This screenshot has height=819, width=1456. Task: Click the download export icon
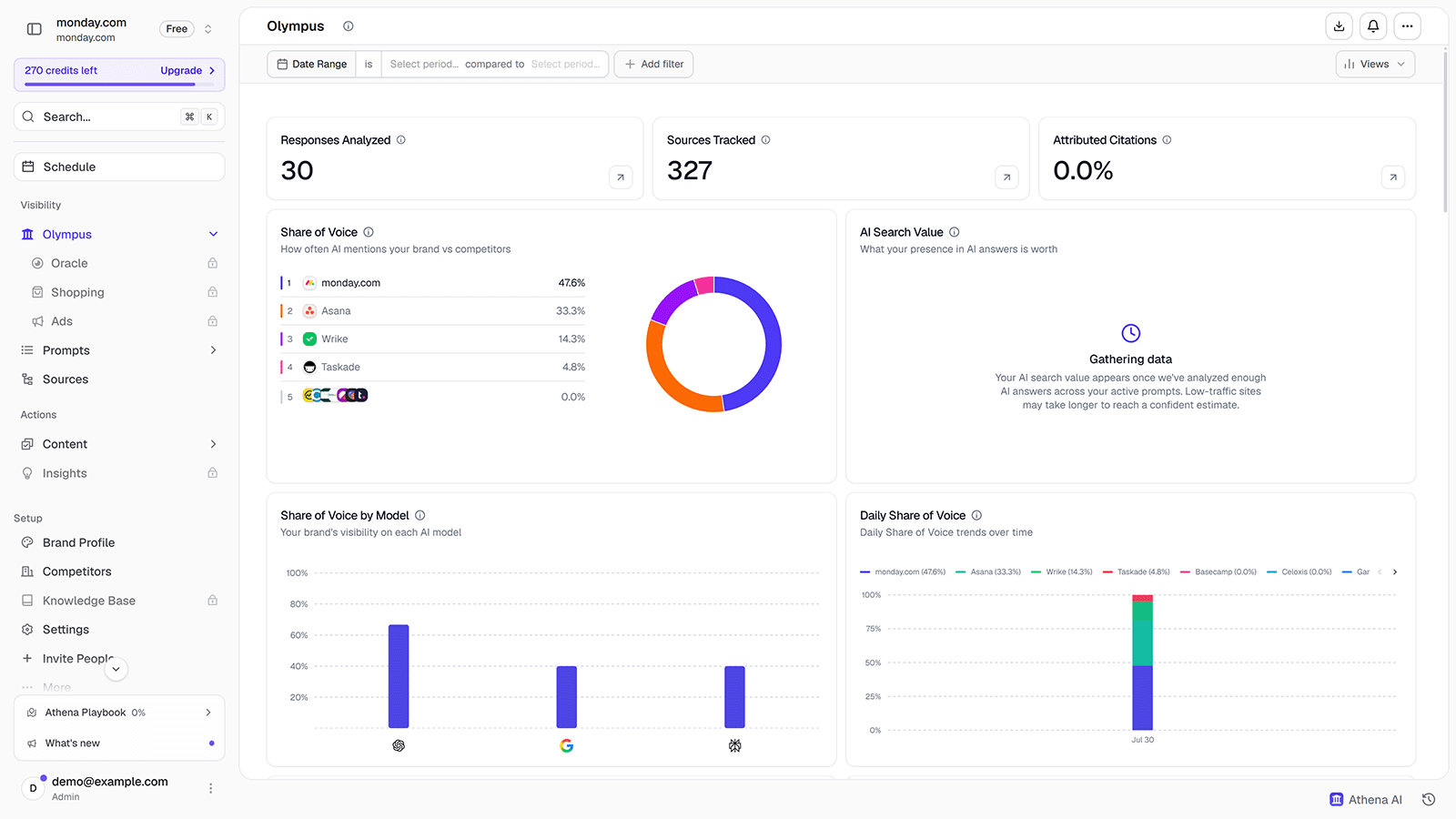point(1339,26)
